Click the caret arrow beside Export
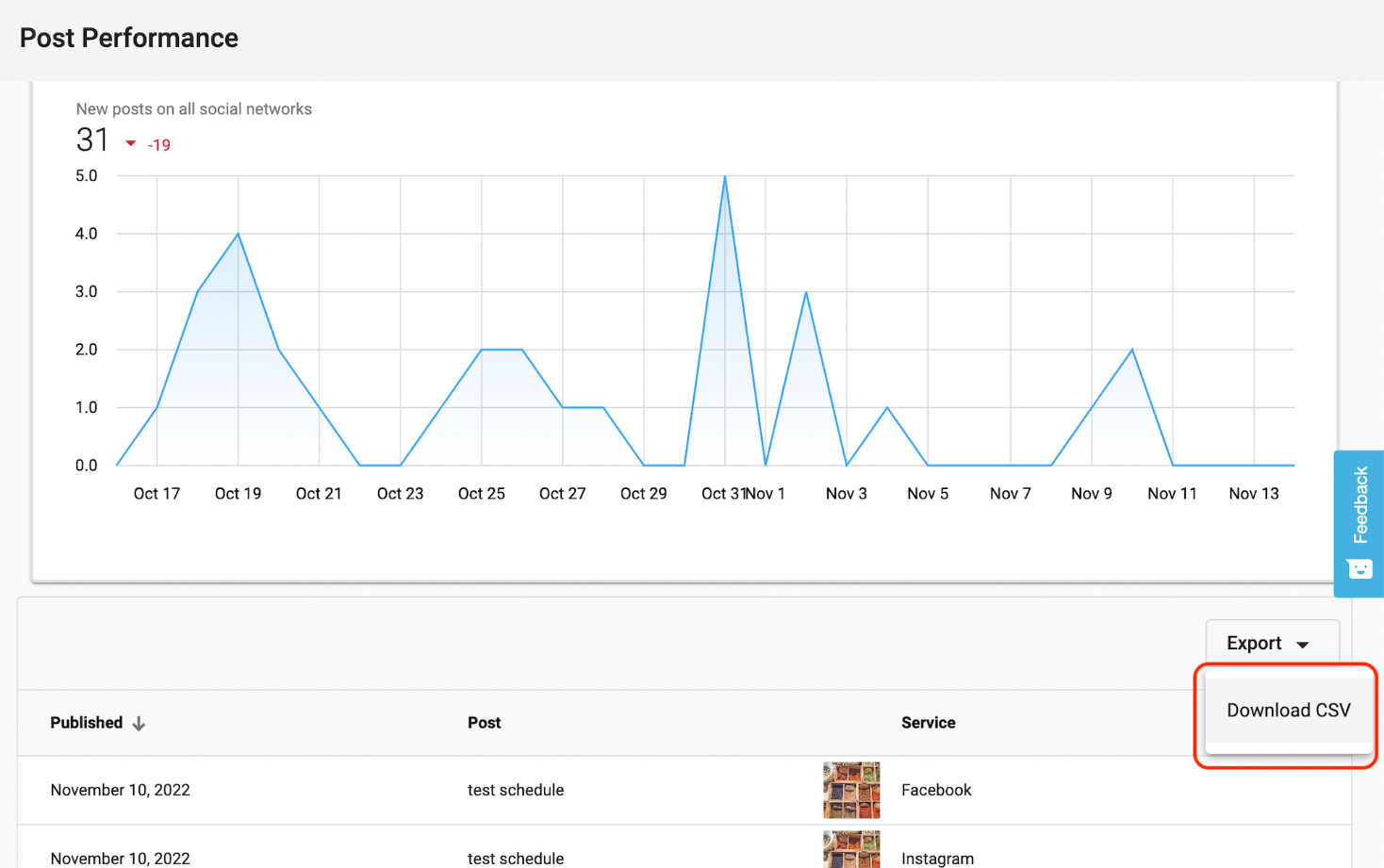 pos(1303,645)
